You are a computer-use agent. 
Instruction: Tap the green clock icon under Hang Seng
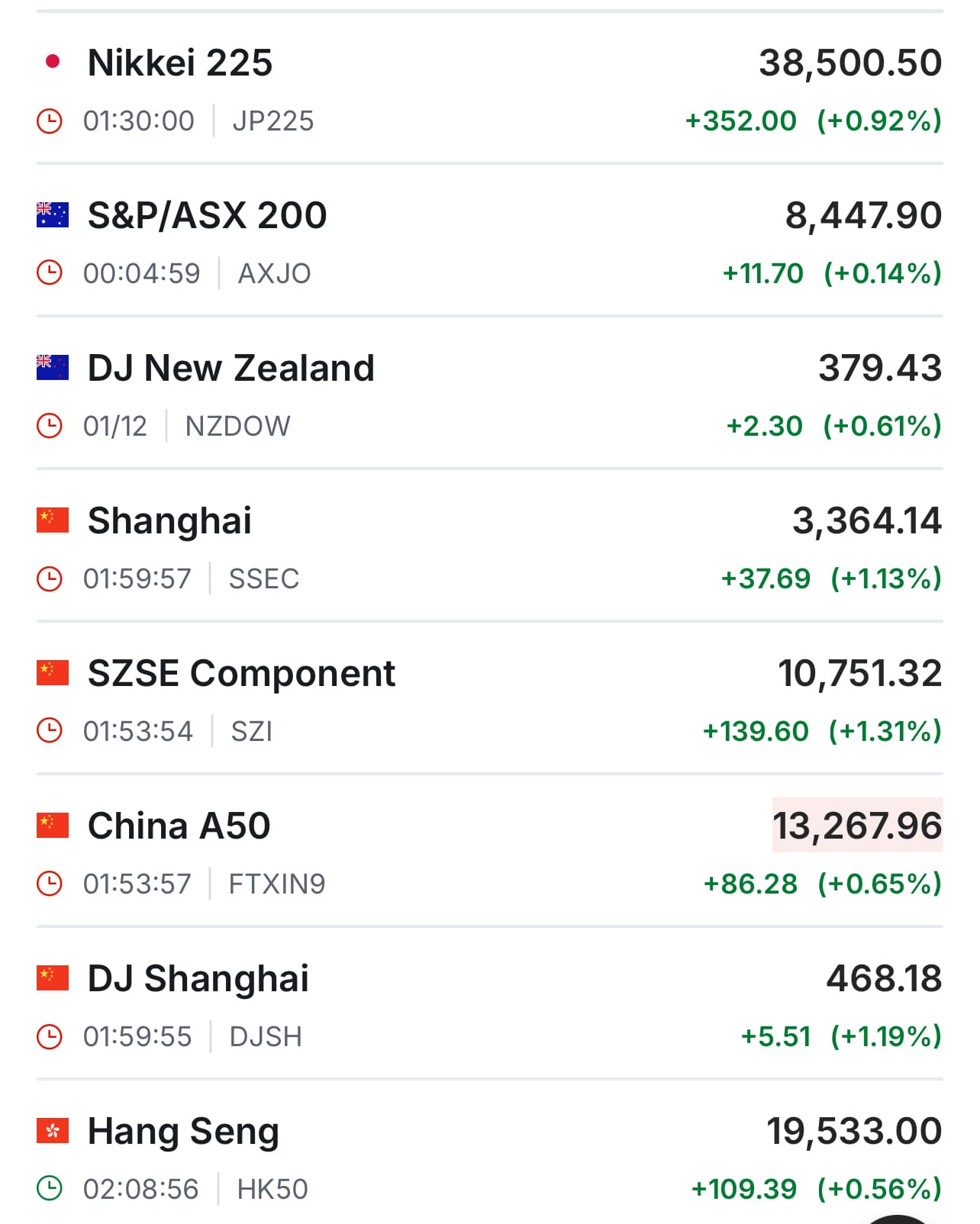pyautogui.click(x=50, y=1189)
